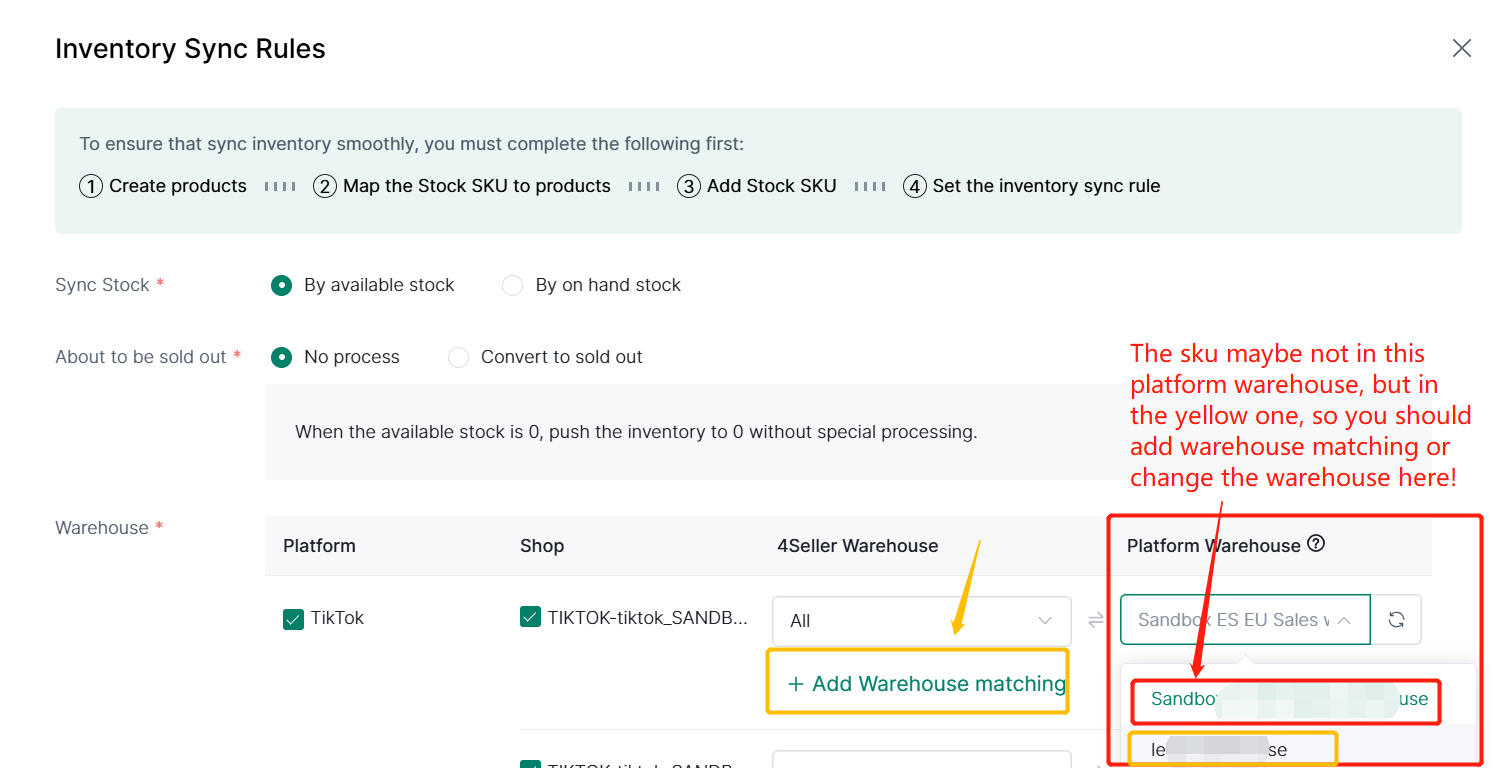Choose By on hand stock option

(x=513, y=285)
